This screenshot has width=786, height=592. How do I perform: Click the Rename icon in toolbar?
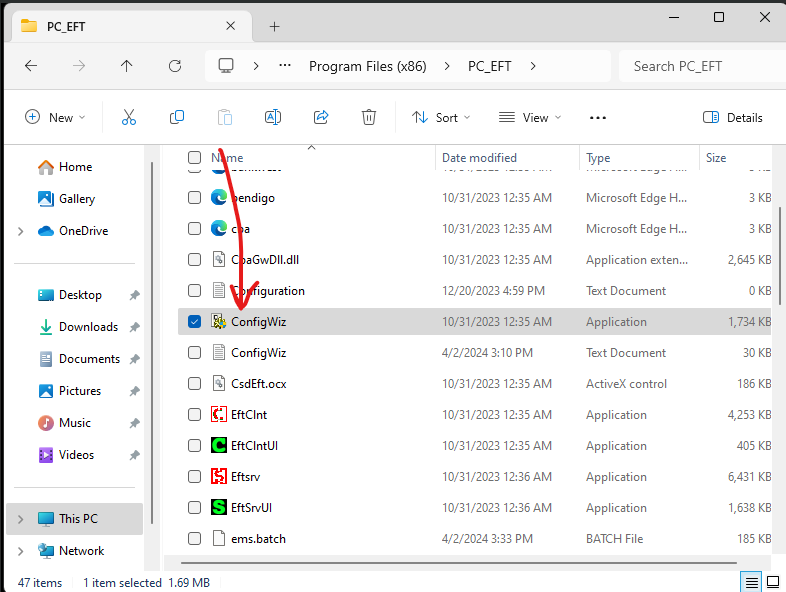tap(272, 117)
